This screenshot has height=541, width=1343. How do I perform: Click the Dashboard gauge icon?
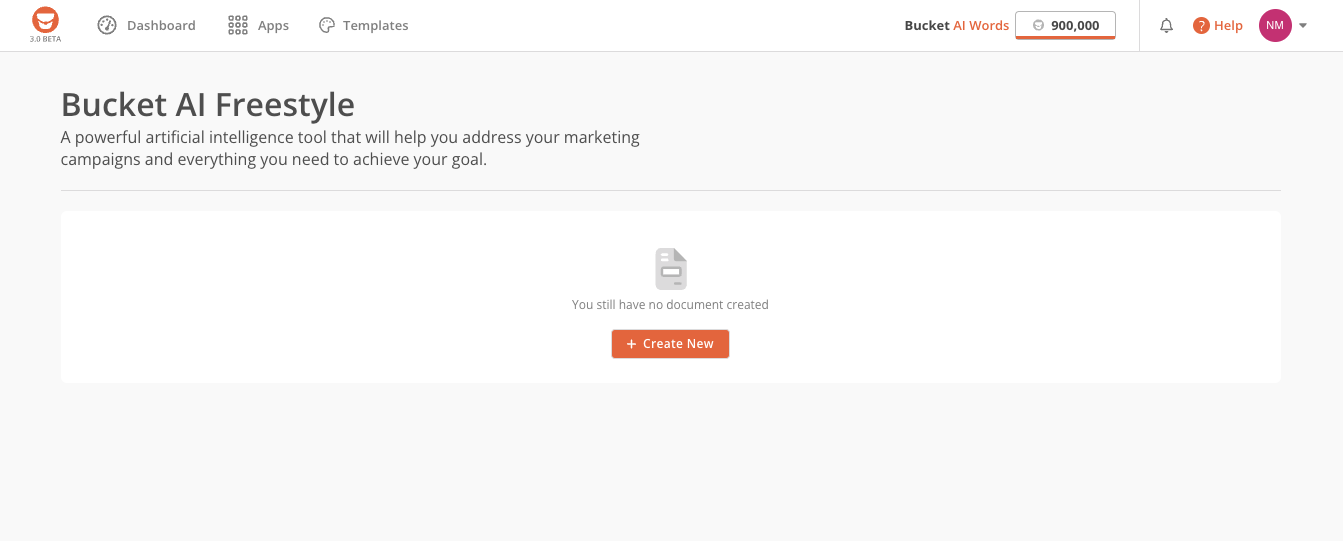tap(107, 25)
